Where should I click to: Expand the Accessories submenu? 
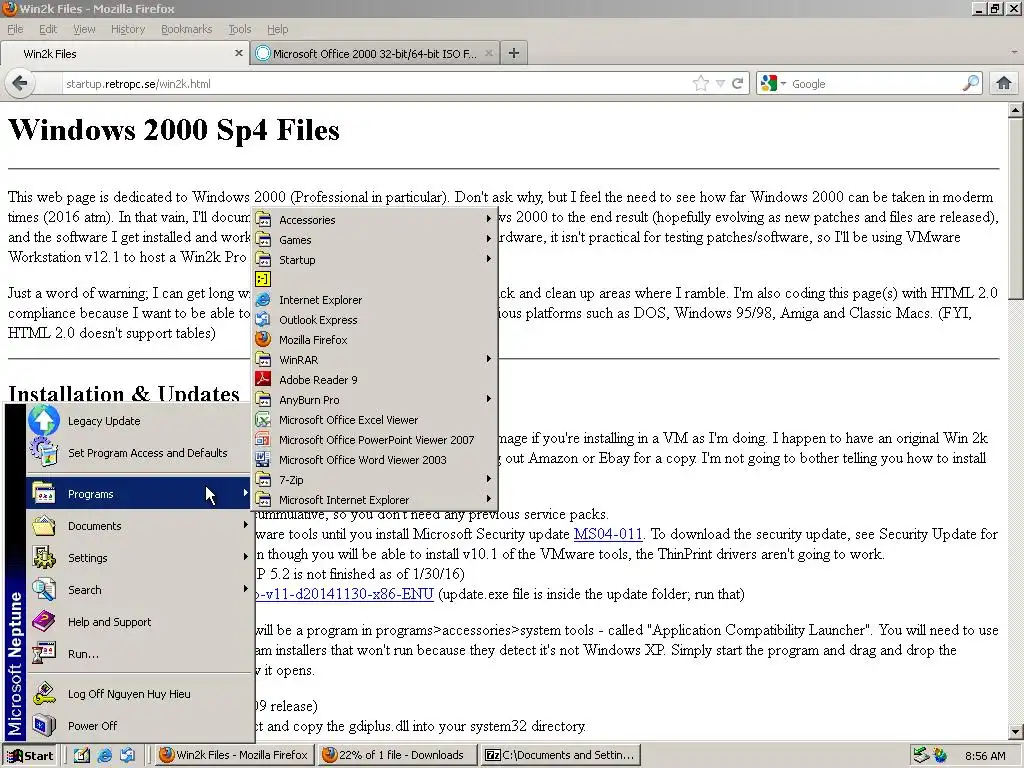[374, 219]
